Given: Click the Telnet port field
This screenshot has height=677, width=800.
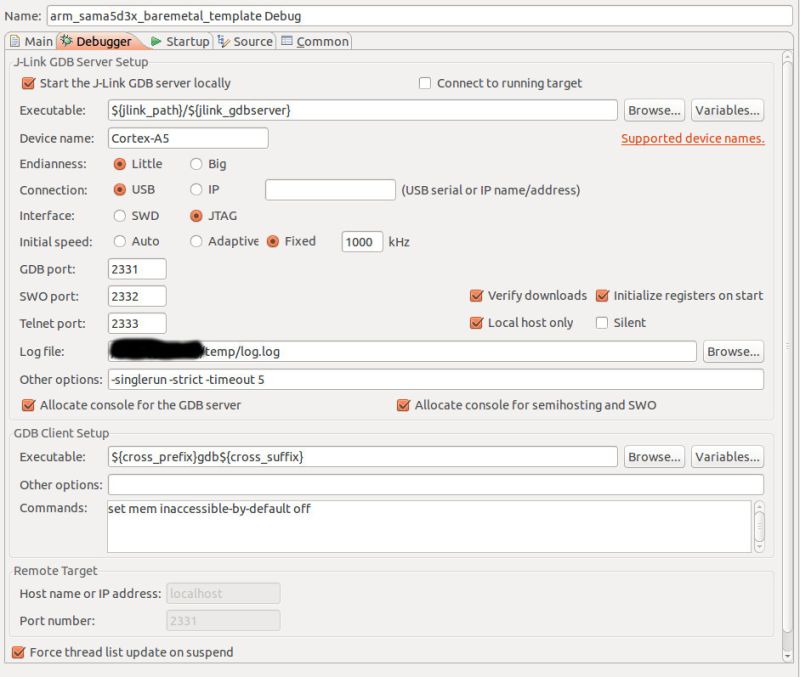Looking at the screenshot, I should pos(137,323).
